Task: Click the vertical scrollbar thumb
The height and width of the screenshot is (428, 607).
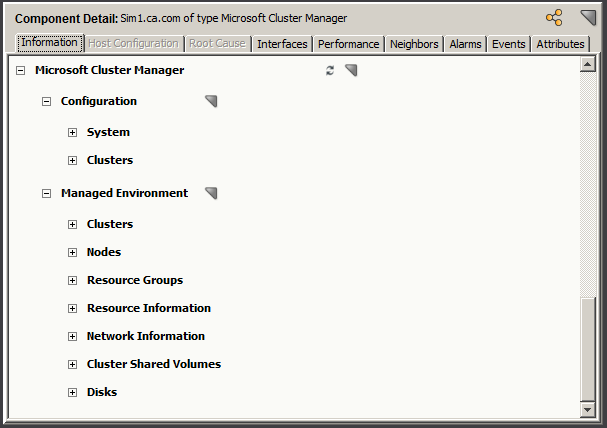Action: (588, 349)
